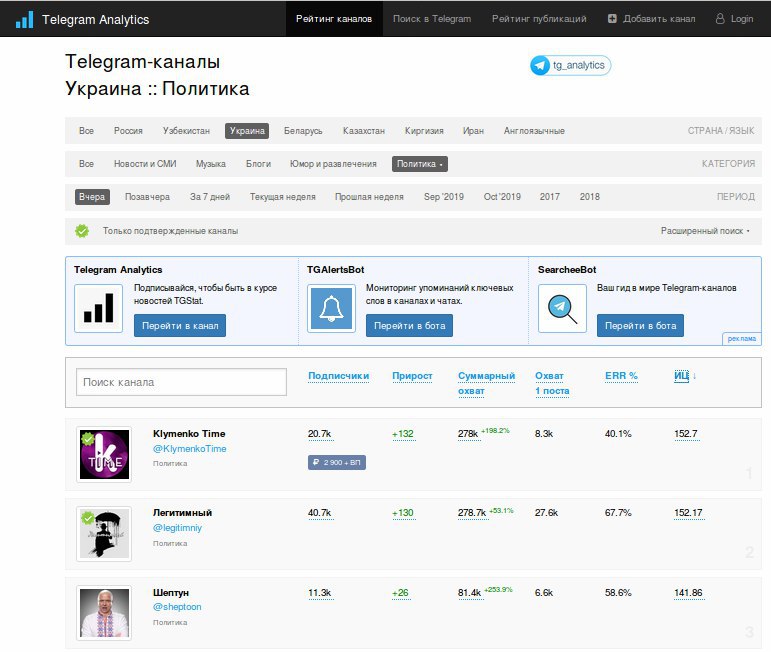Click the tg_analytics badge link
771x652 pixels.
click(570, 65)
